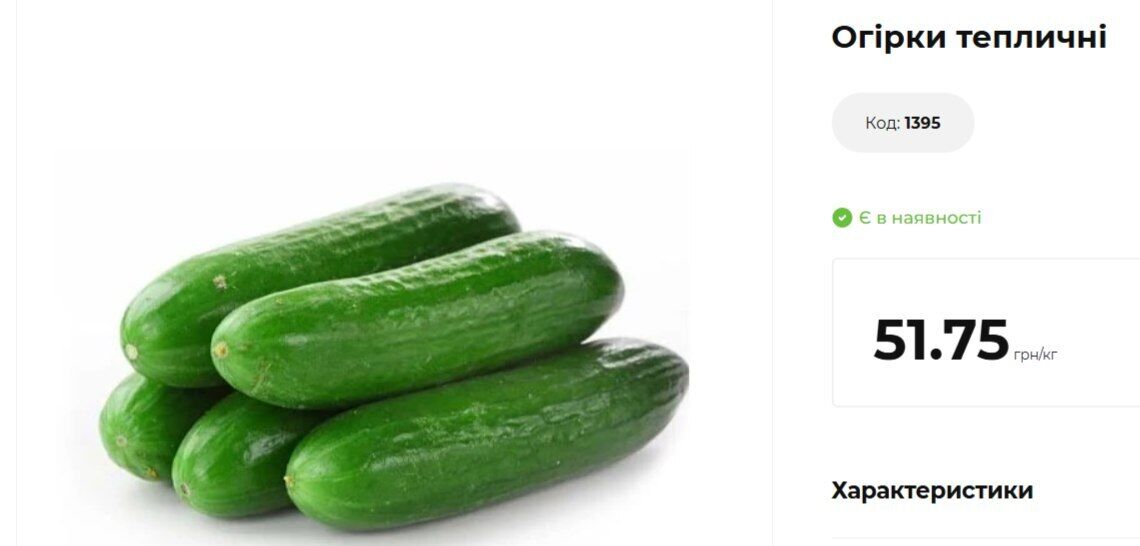Open the 'Характеристики' section heading
The width and height of the screenshot is (1140, 546).
pyautogui.click(x=931, y=491)
